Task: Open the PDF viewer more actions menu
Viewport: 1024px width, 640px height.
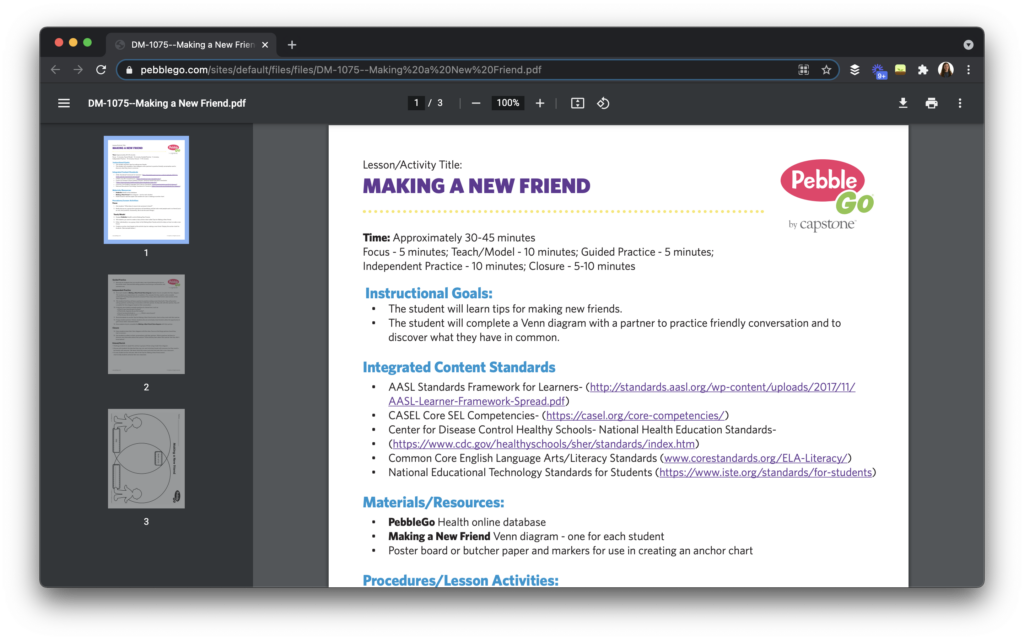Action: (960, 103)
